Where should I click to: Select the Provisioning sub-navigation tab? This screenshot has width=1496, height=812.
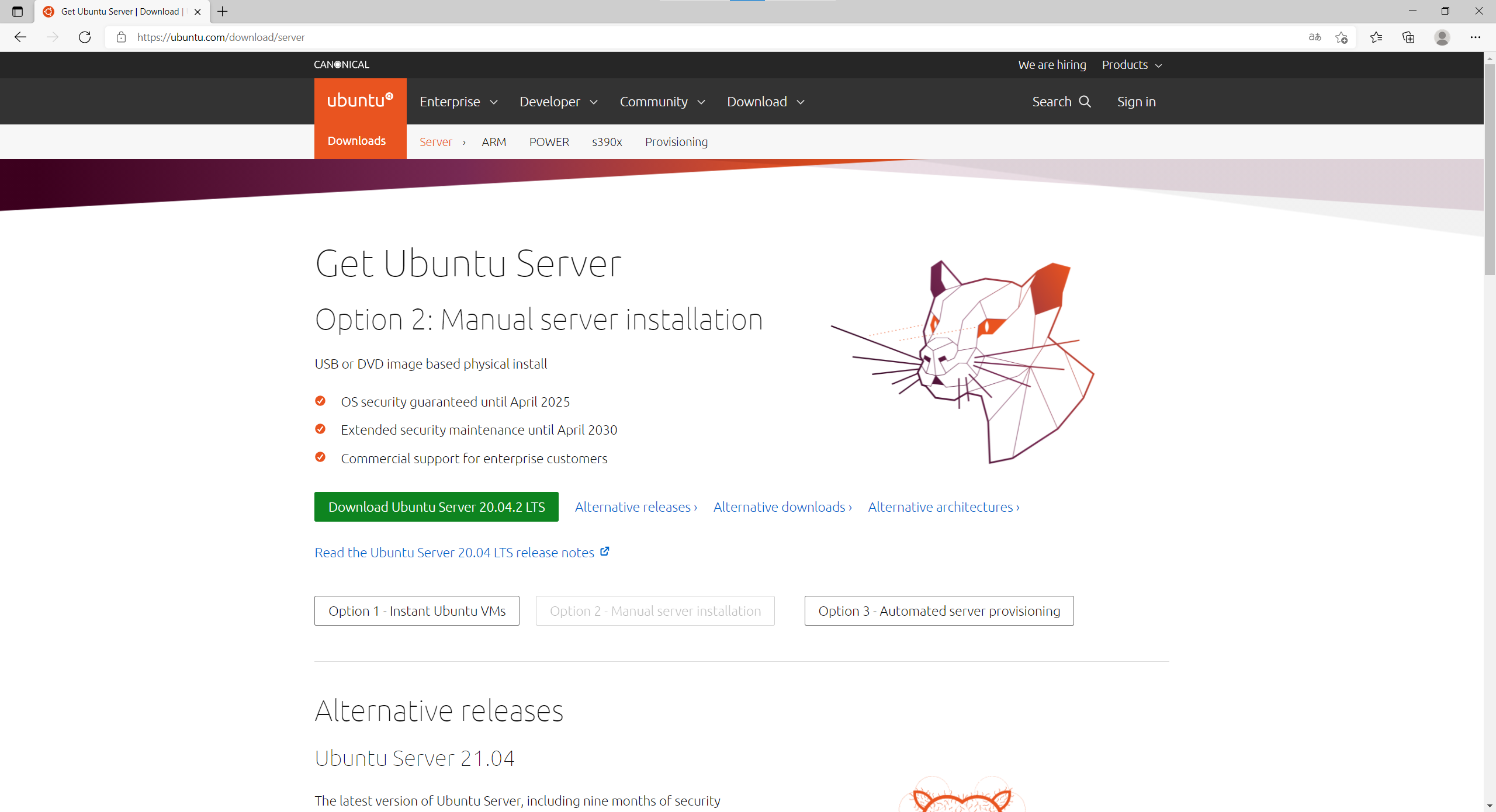(x=676, y=142)
